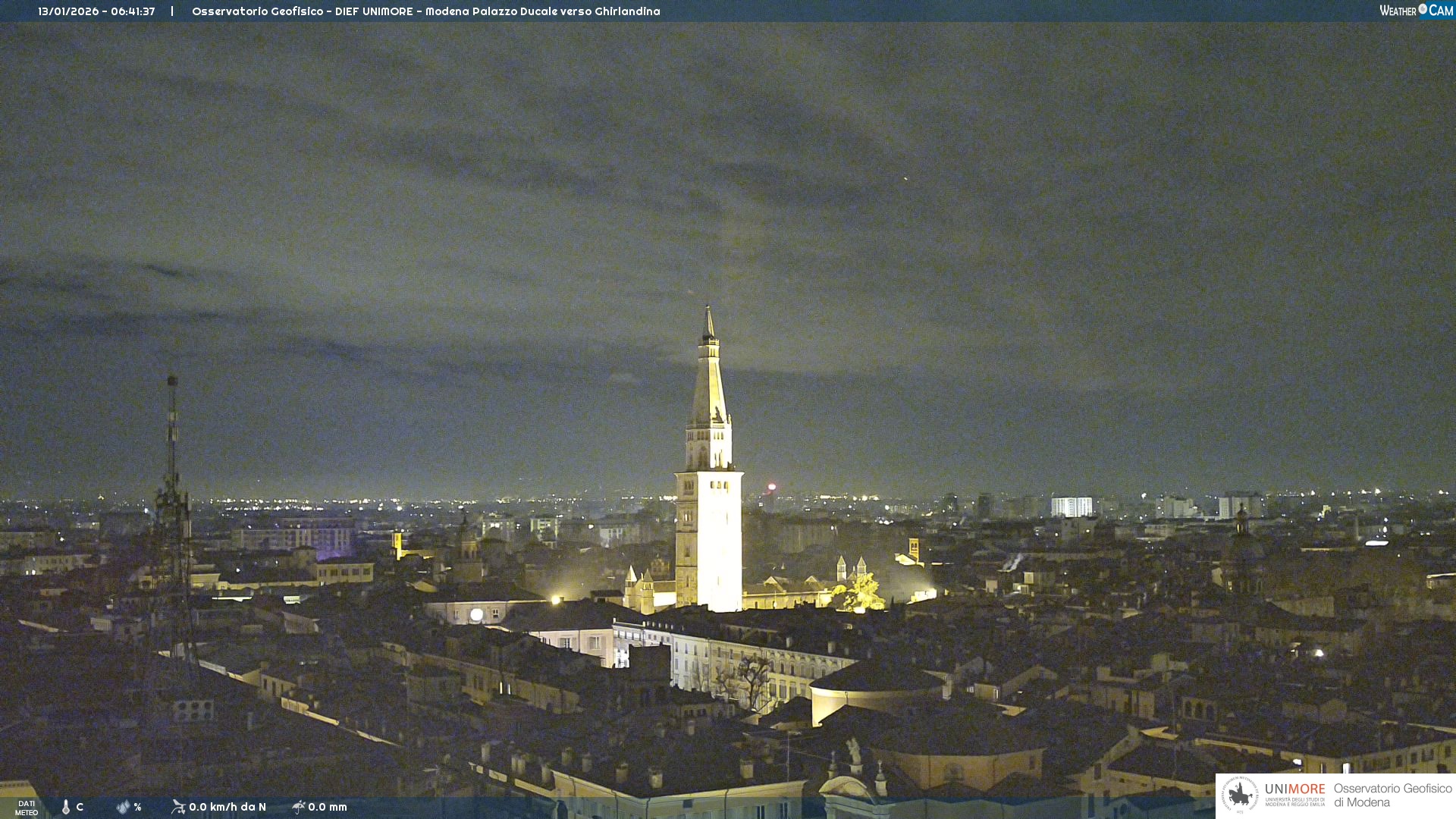
Task: Click the red light on the horizon
Action: pos(771,488)
